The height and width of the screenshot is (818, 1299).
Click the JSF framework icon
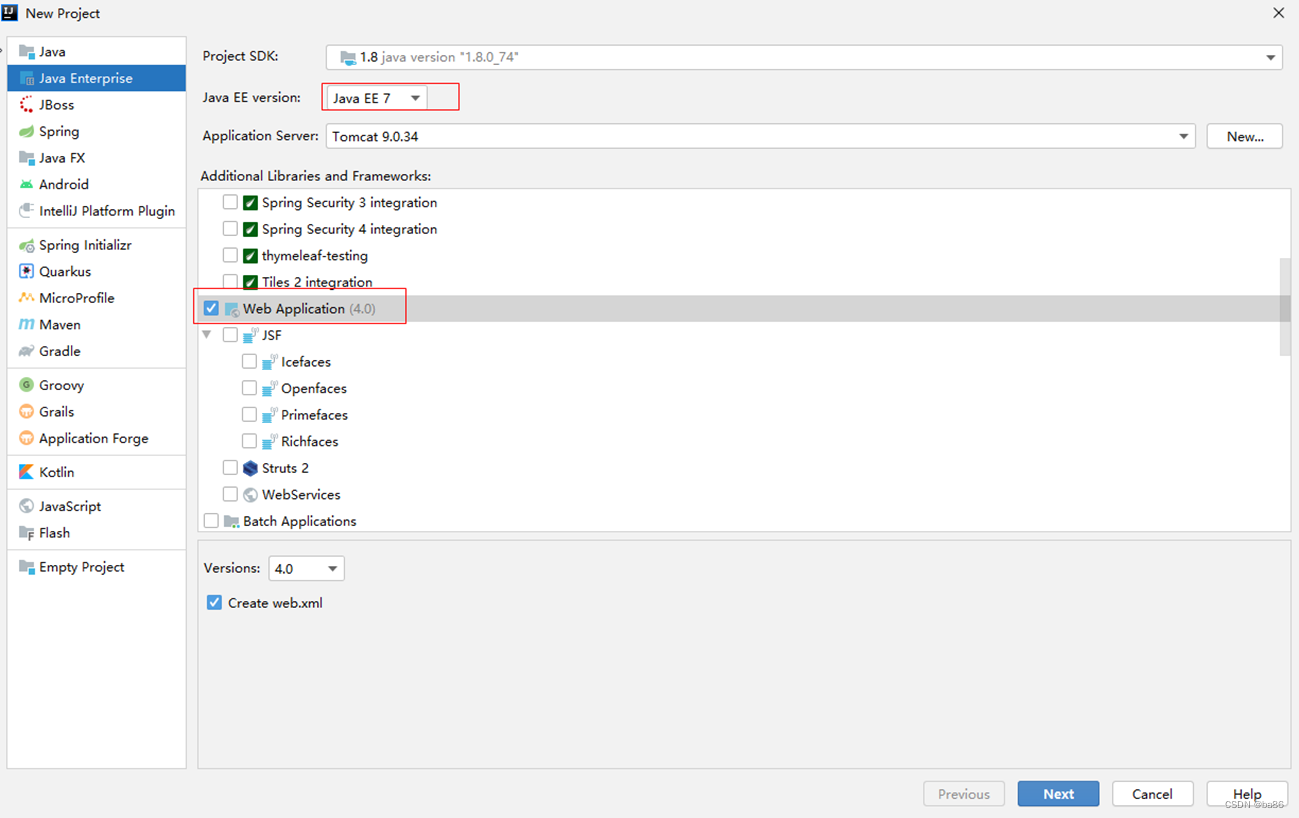(x=251, y=335)
